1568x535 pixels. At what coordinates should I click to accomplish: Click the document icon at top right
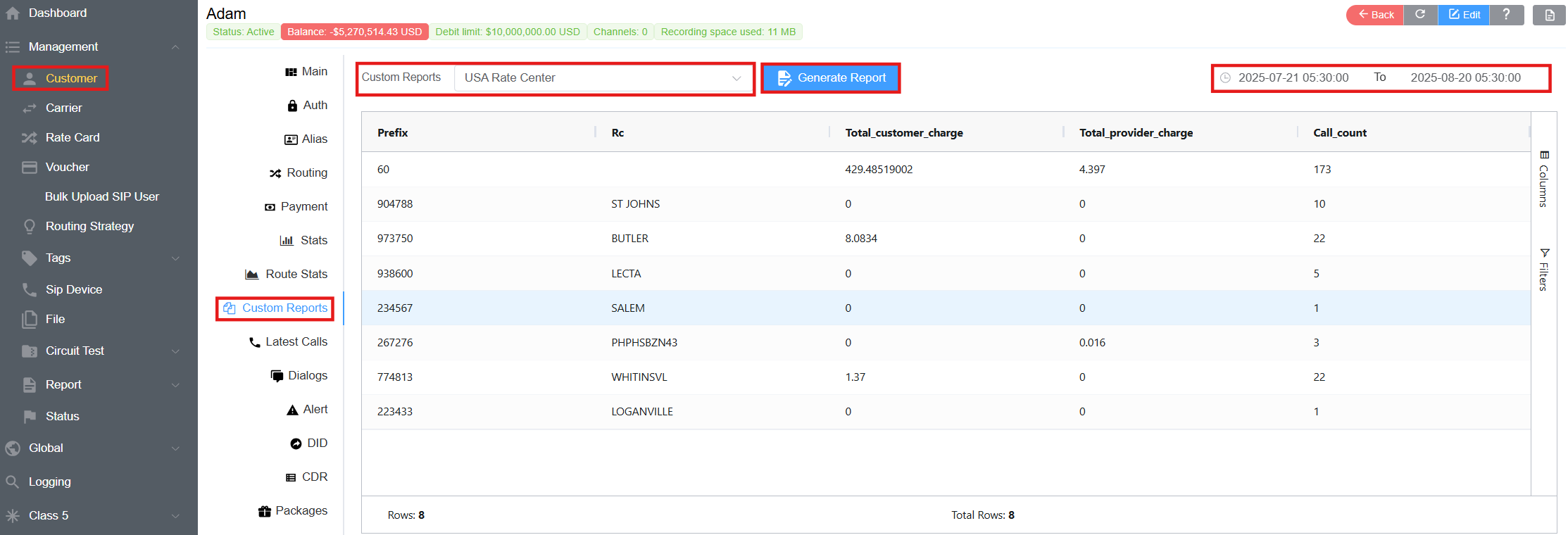pos(1549,15)
